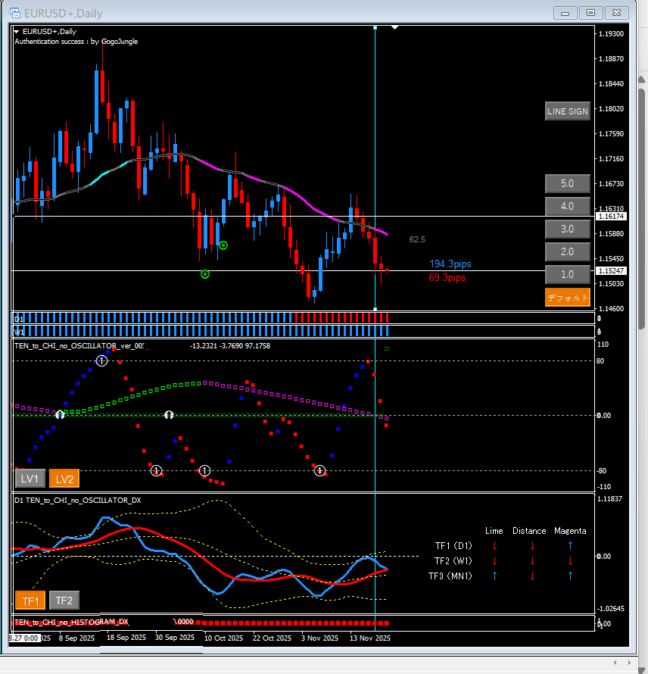Click the 1.15247 price label
This screenshot has height=674, width=648.
(611, 271)
